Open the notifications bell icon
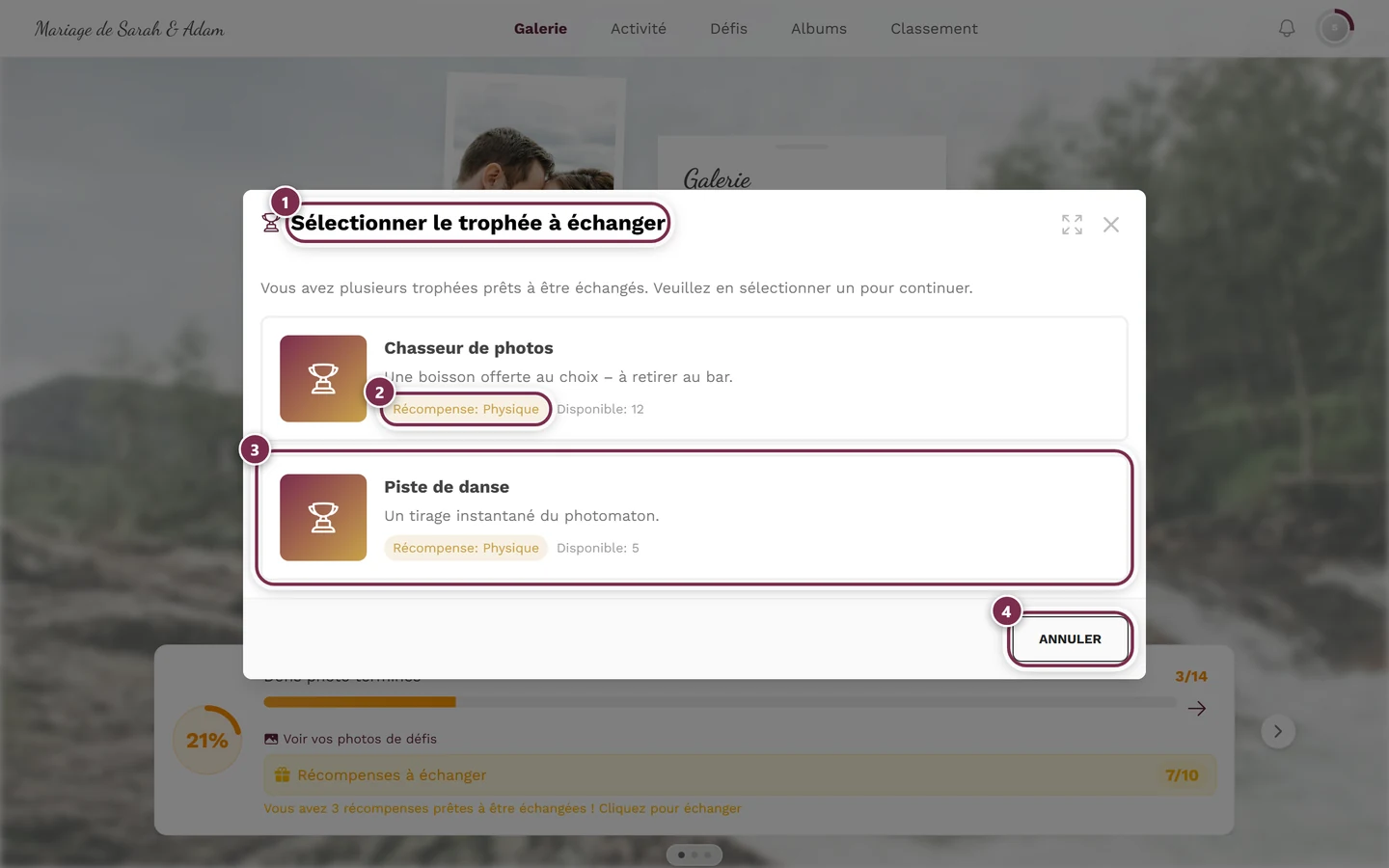Image resolution: width=1389 pixels, height=868 pixels. (x=1287, y=29)
